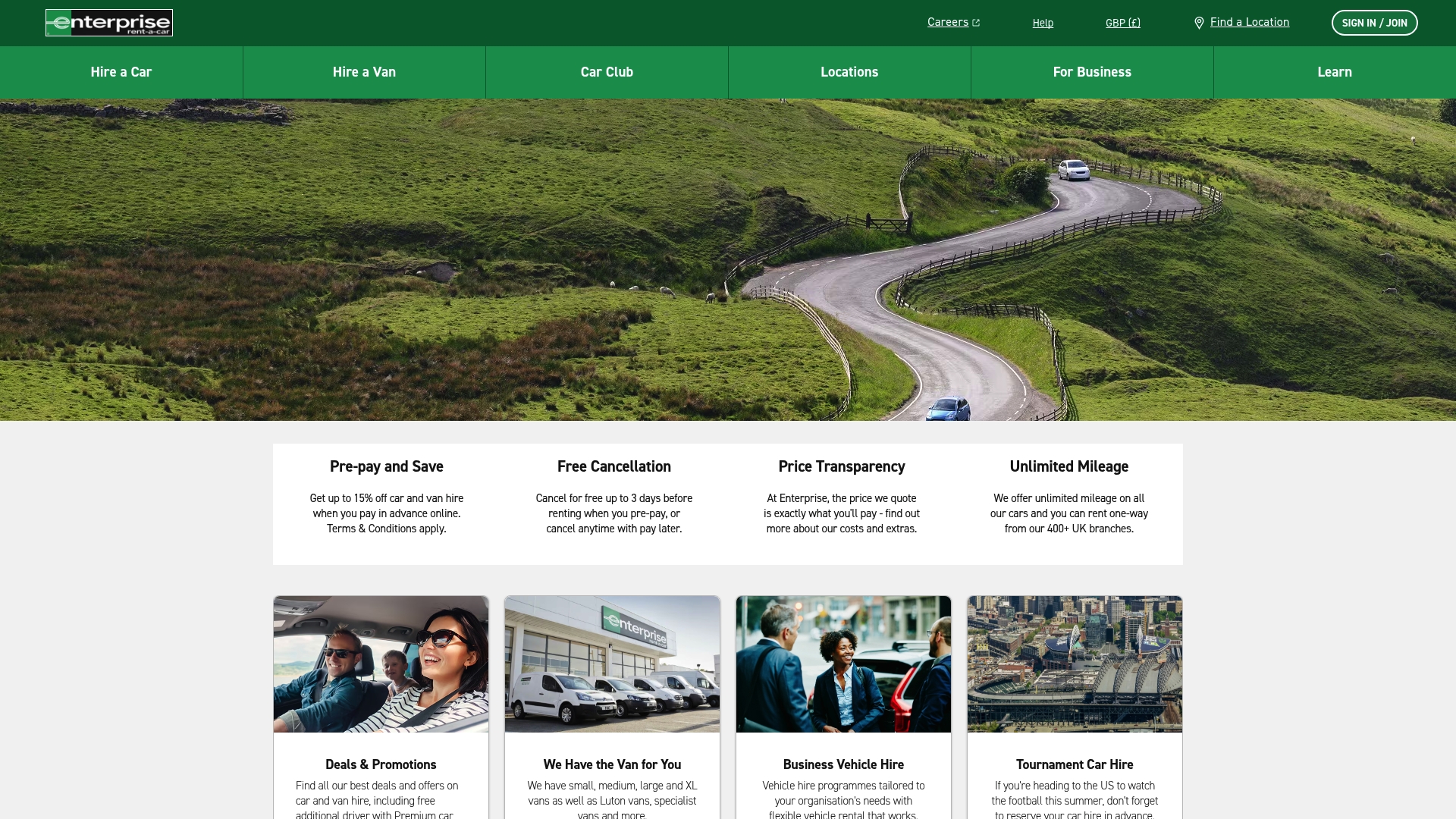This screenshot has height=819, width=1456.
Task: Expand the For Business menu
Action: [x=1092, y=72]
